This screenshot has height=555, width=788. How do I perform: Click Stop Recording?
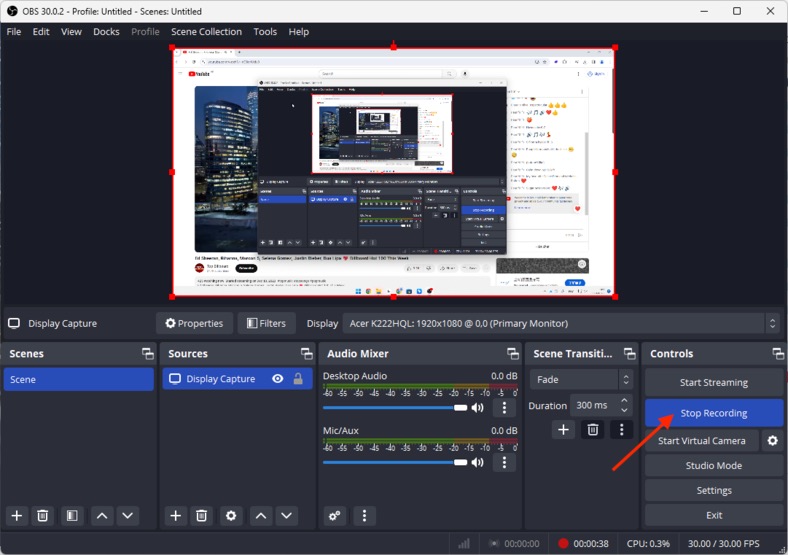(714, 413)
